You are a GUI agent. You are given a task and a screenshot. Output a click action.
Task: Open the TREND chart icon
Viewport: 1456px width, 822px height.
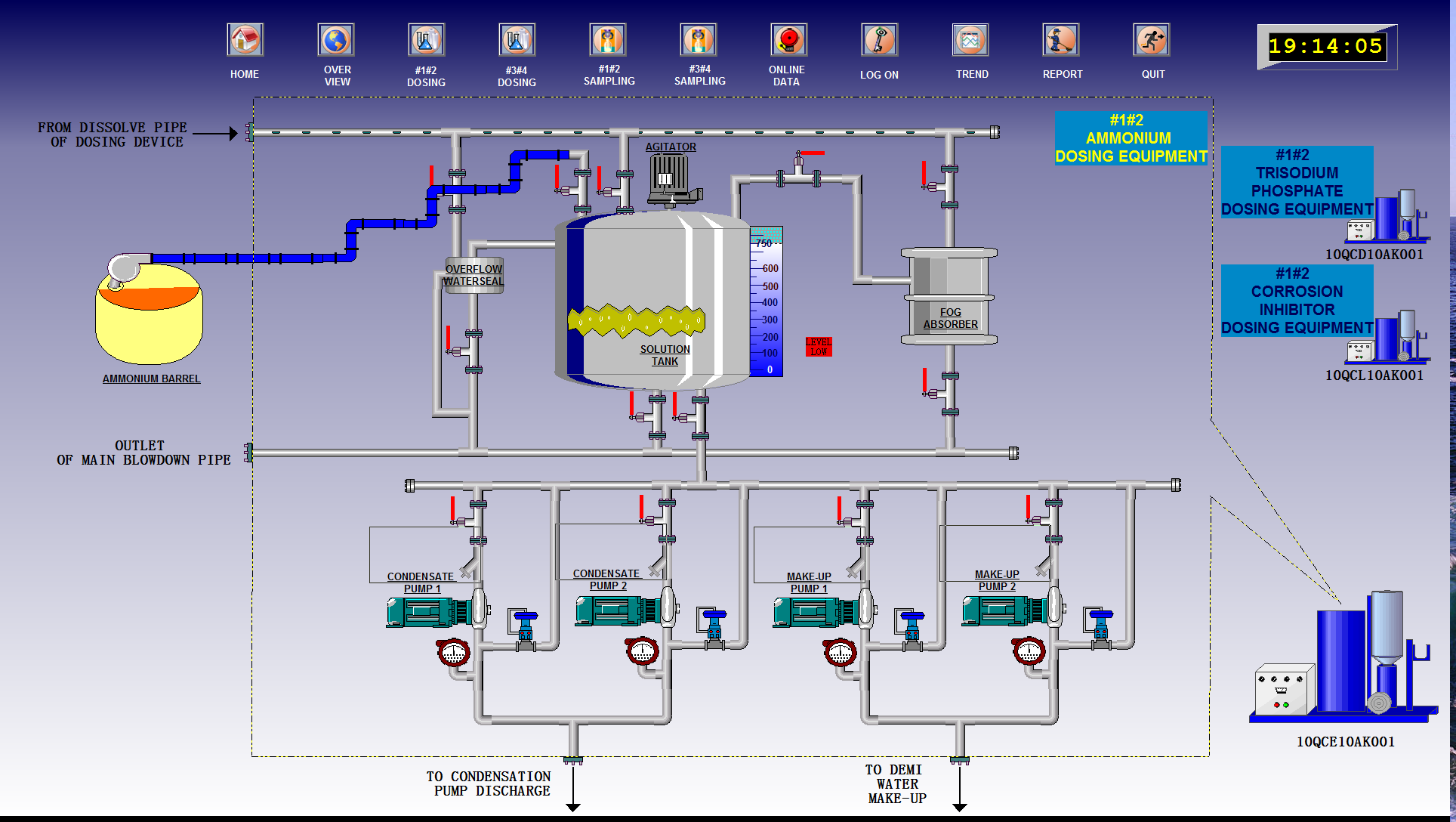(970, 40)
